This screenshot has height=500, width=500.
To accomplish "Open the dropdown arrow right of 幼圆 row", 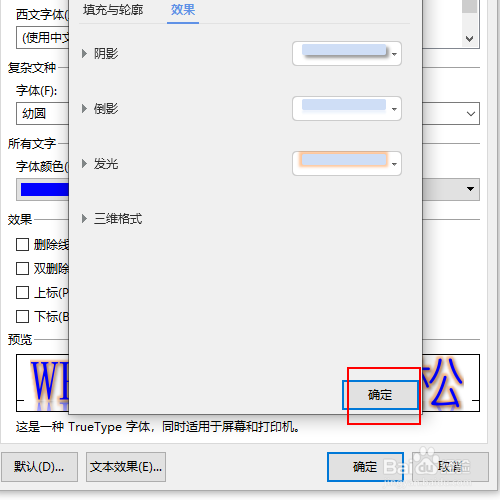I will pyautogui.click(x=471, y=114).
